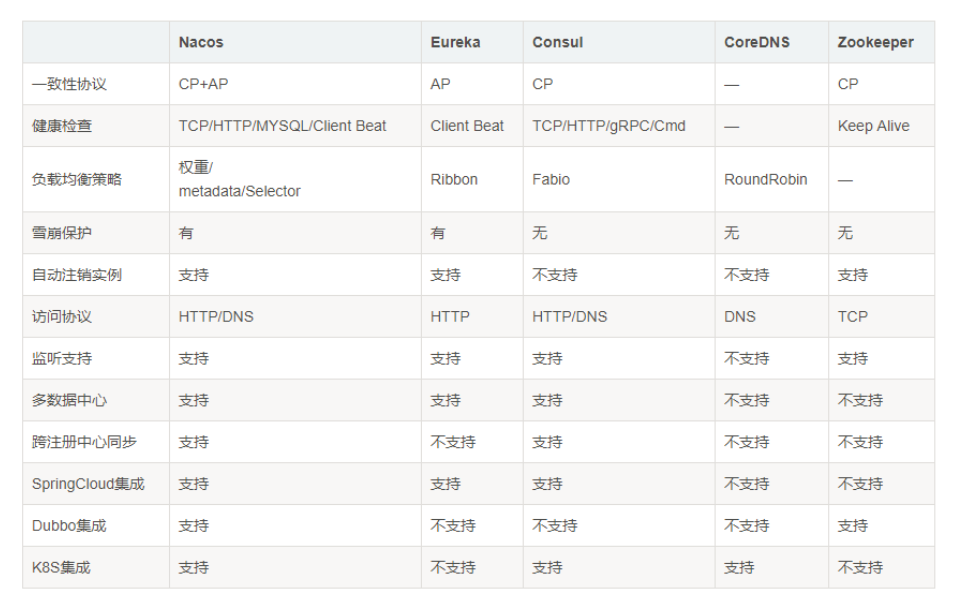Image resolution: width=955 pixels, height=610 pixels.
Task: Select the K8S集成 row label
Action: [x=61, y=568]
